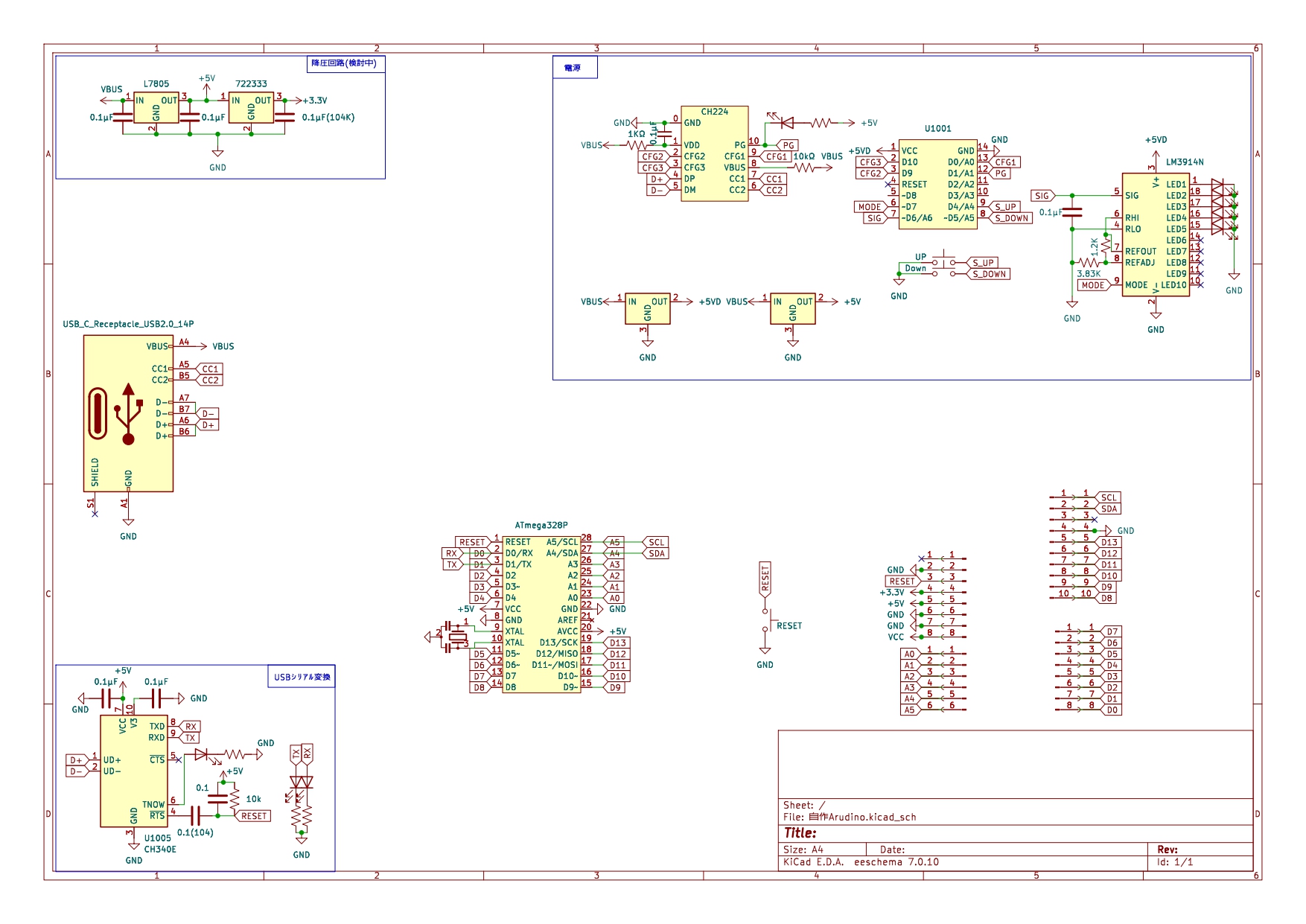Click the 降圧回路(検討中) text box
The height and width of the screenshot is (924, 1306).
(x=345, y=63)
